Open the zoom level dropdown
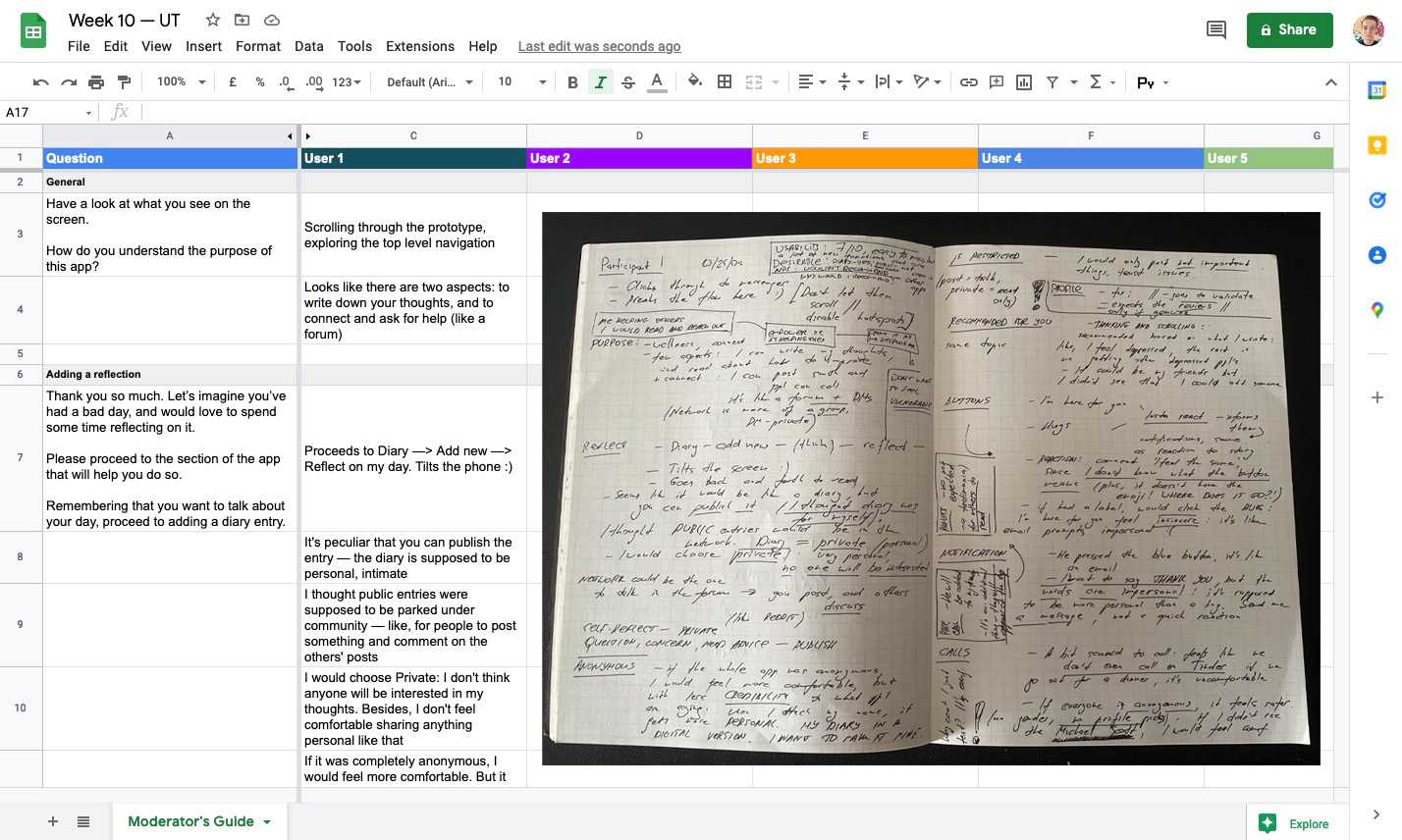The image size is (1402, 840). tap(181, 82)
